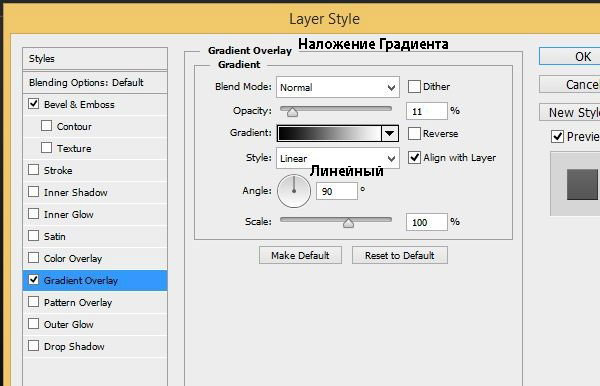
Task: Check the Color Overlay checkbox
Action: [34, 257]
